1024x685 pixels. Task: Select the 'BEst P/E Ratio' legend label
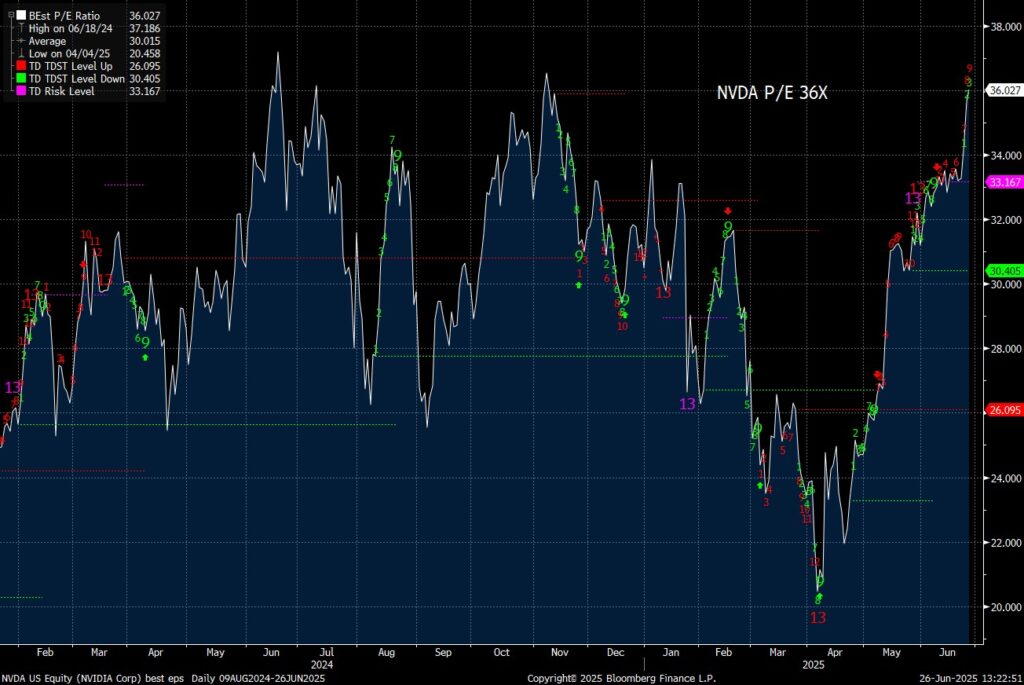coord(64,15)
